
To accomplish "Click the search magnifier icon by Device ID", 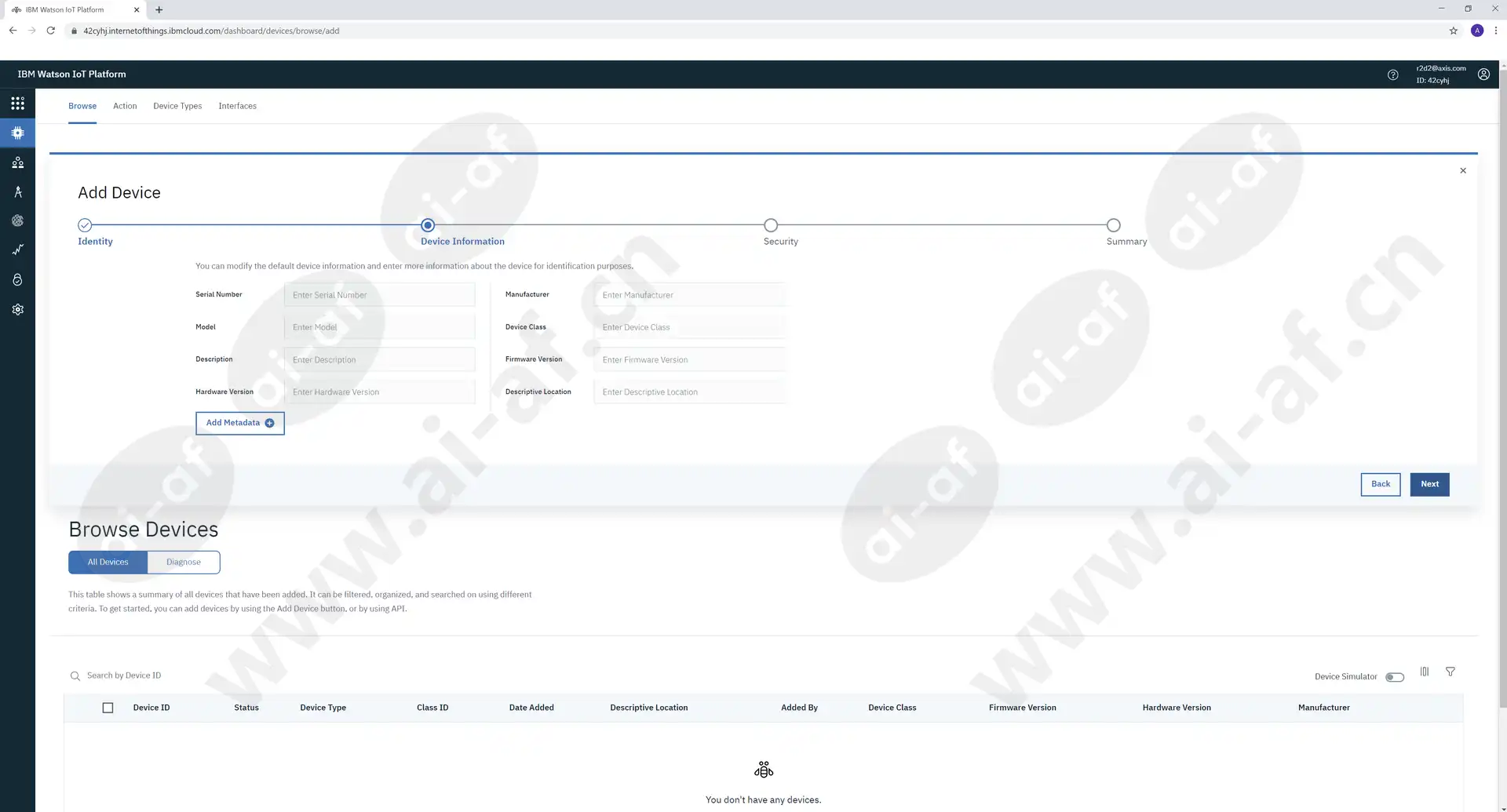I will [x=75, y=676].
